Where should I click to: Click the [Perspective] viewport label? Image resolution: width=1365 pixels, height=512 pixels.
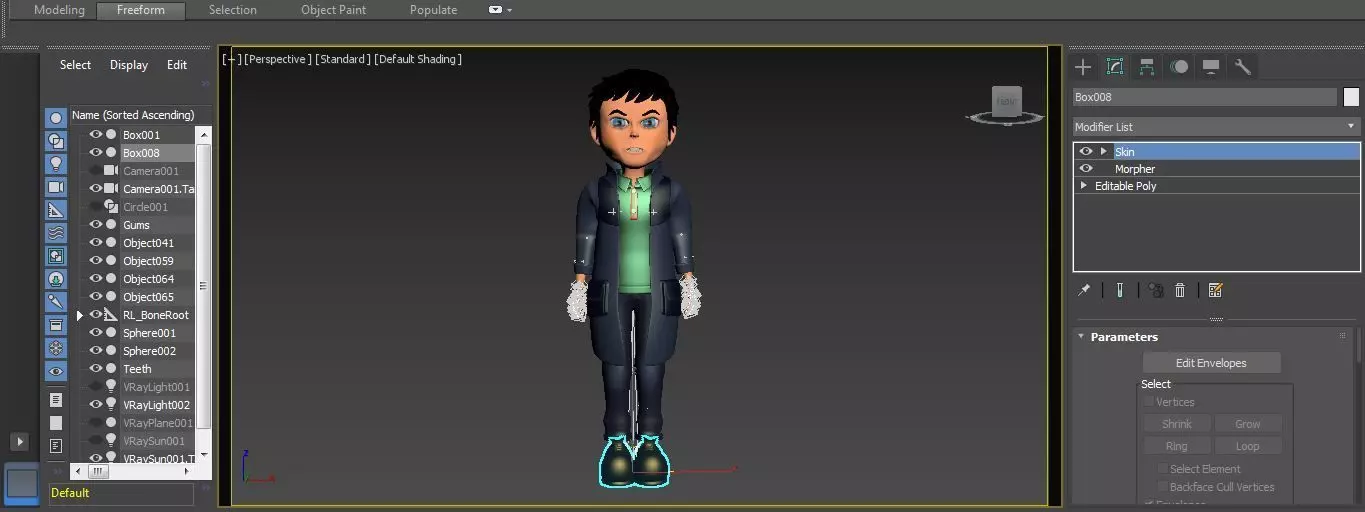point(278,59)
